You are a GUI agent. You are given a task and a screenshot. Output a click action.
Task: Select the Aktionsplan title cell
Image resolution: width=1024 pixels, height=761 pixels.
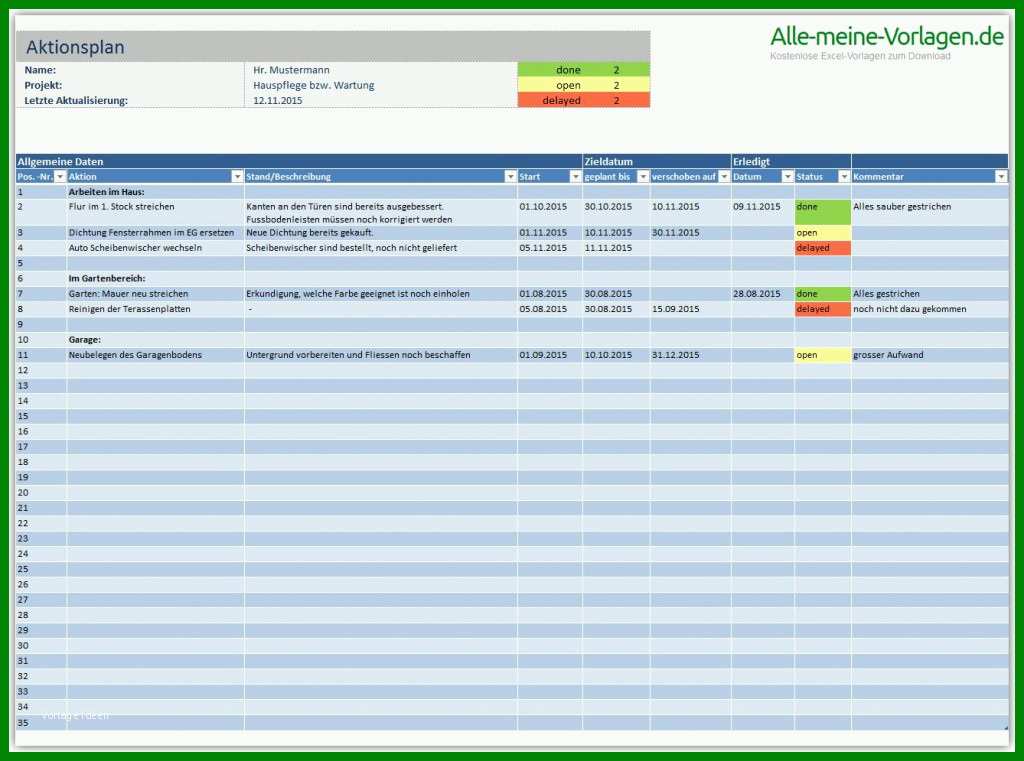click(332, 46)
